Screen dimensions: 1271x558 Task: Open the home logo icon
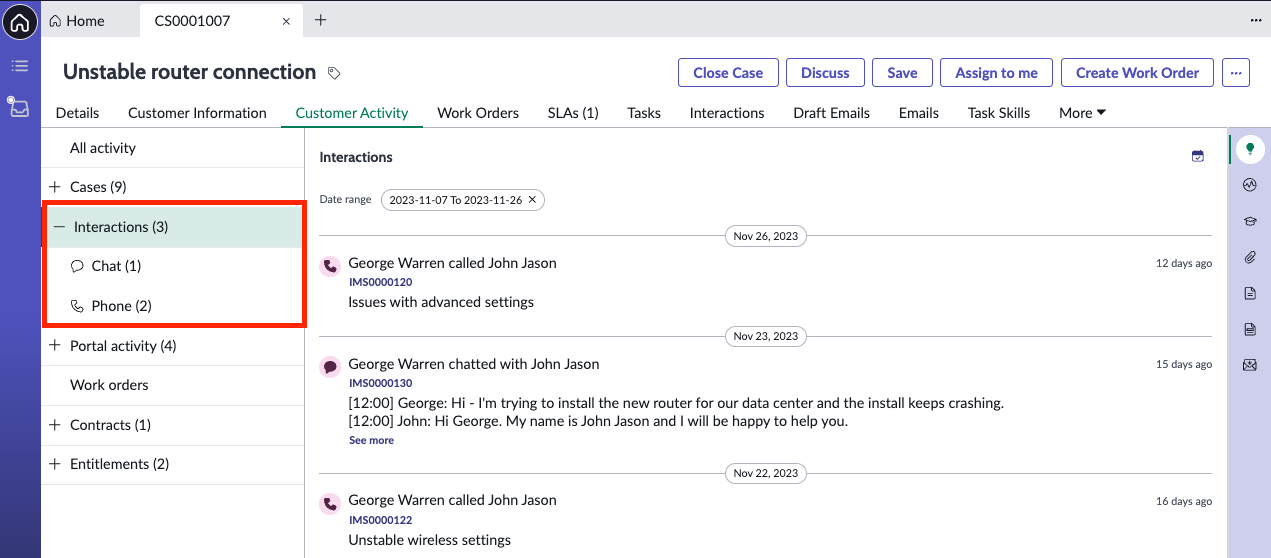pyautogui.click(x=20, y=21)
